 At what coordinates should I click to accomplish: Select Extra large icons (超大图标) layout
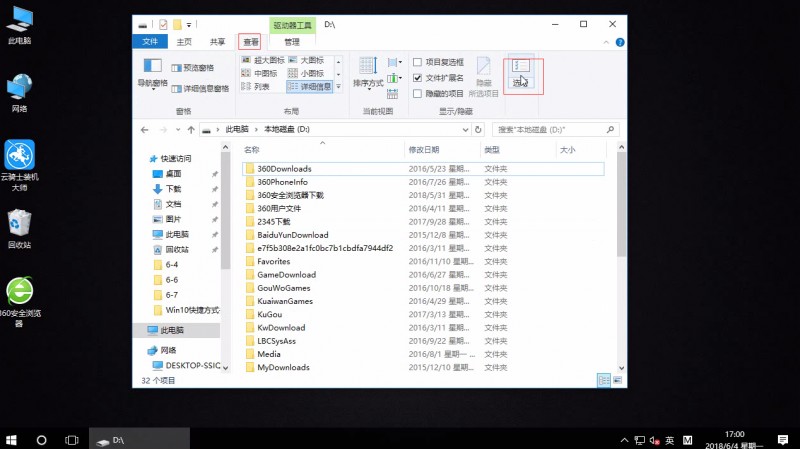[x=262, y=60]
